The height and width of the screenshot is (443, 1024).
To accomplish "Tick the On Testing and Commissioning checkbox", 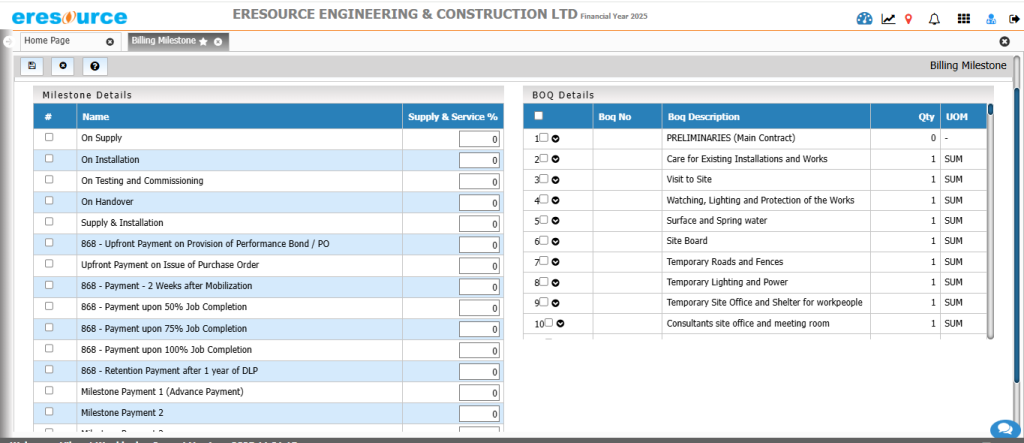I will pyautogui.click(x=49, y=180).
